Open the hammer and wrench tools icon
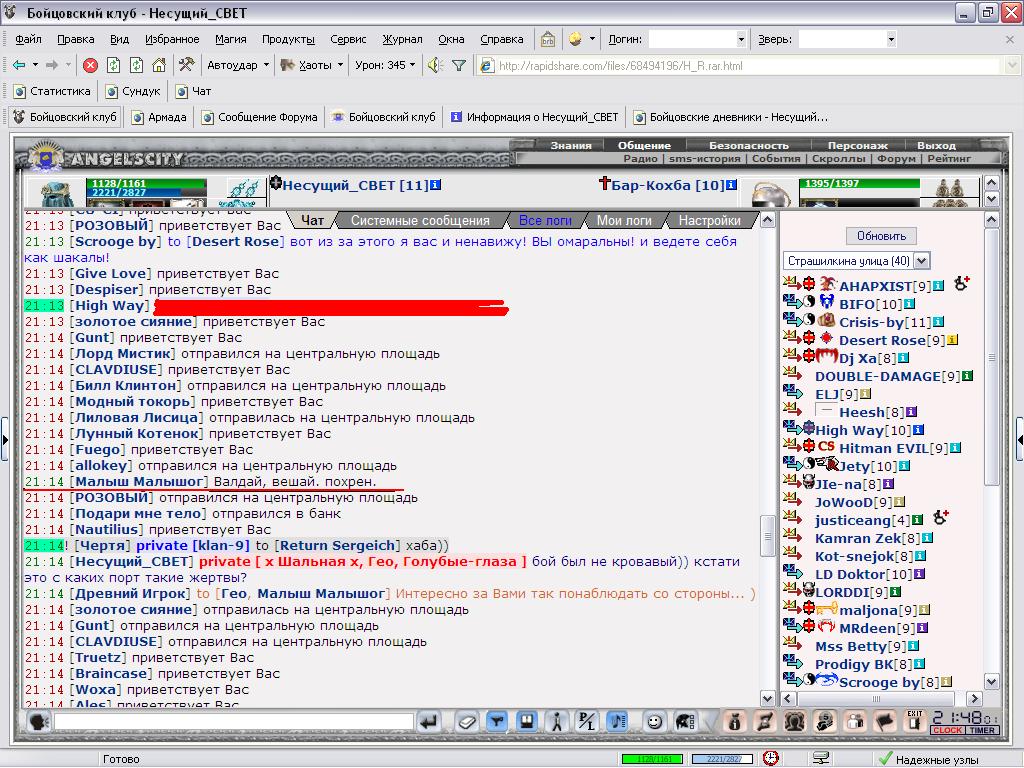The height and width of the screenshot is (768, 1024). [x=186, y=65]
